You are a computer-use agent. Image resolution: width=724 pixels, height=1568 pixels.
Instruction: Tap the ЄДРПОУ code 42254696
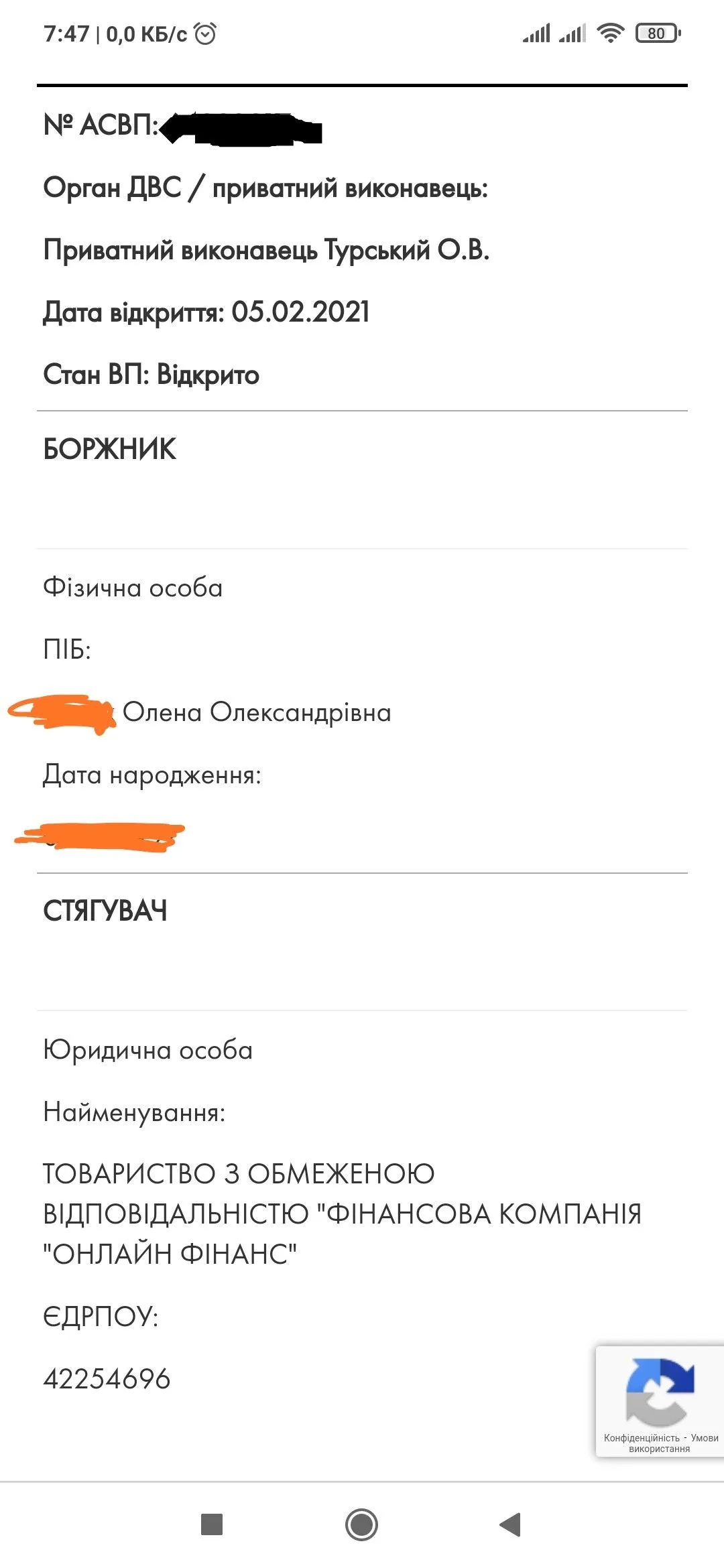point(107,1379)
